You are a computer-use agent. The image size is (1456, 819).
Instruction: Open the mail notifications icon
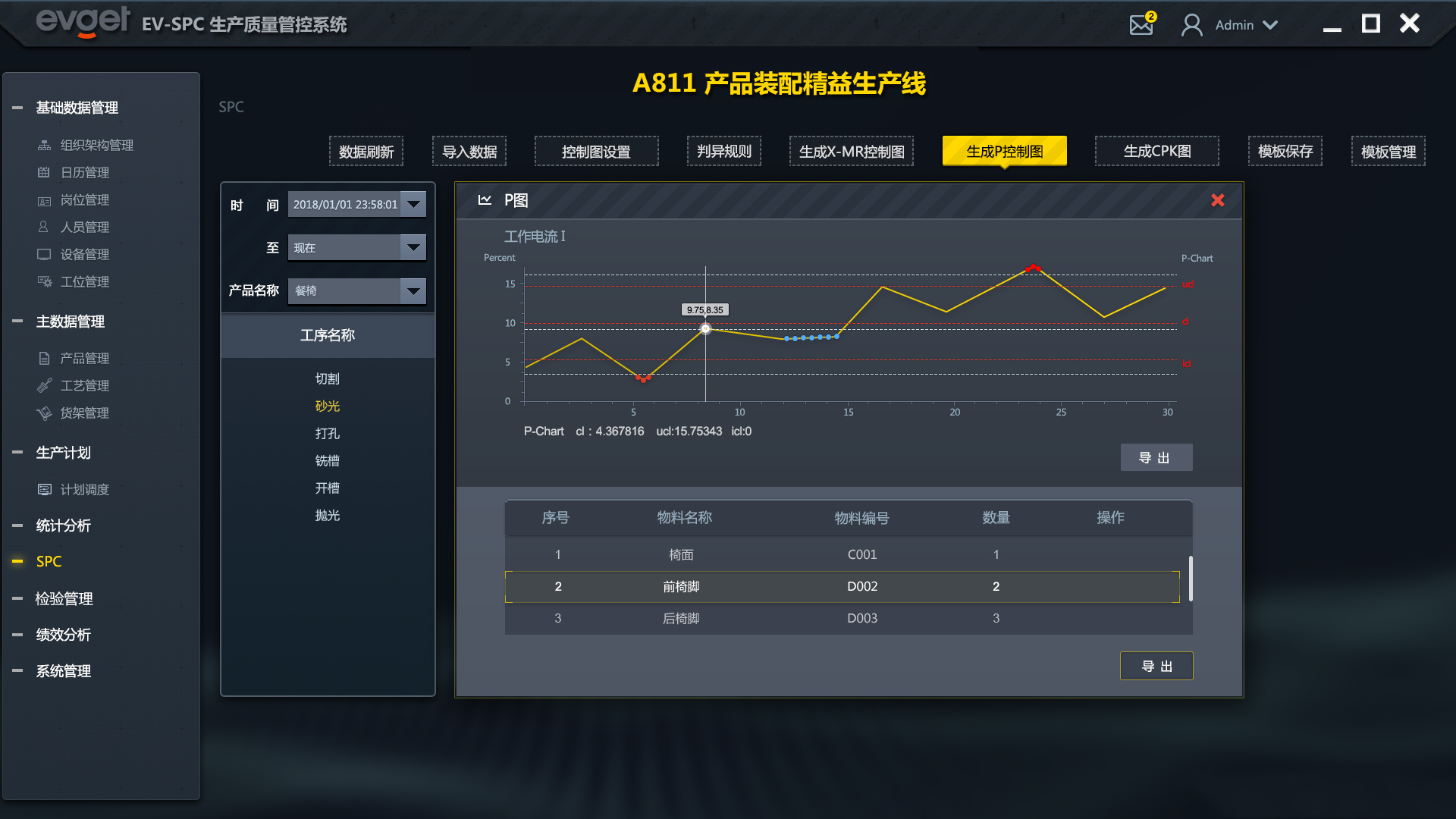point(1141,24)
